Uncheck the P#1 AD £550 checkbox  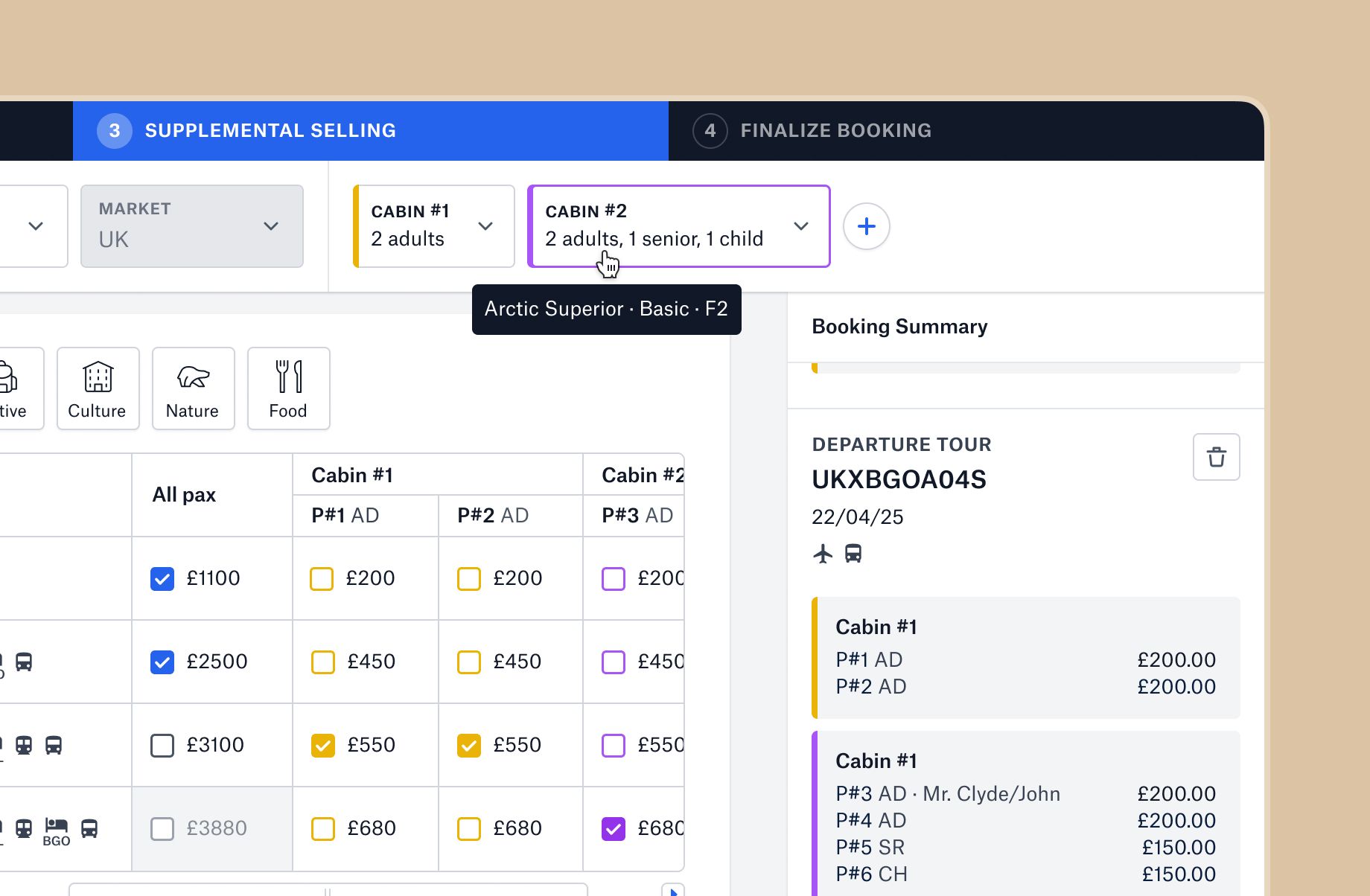pos(323,746)
